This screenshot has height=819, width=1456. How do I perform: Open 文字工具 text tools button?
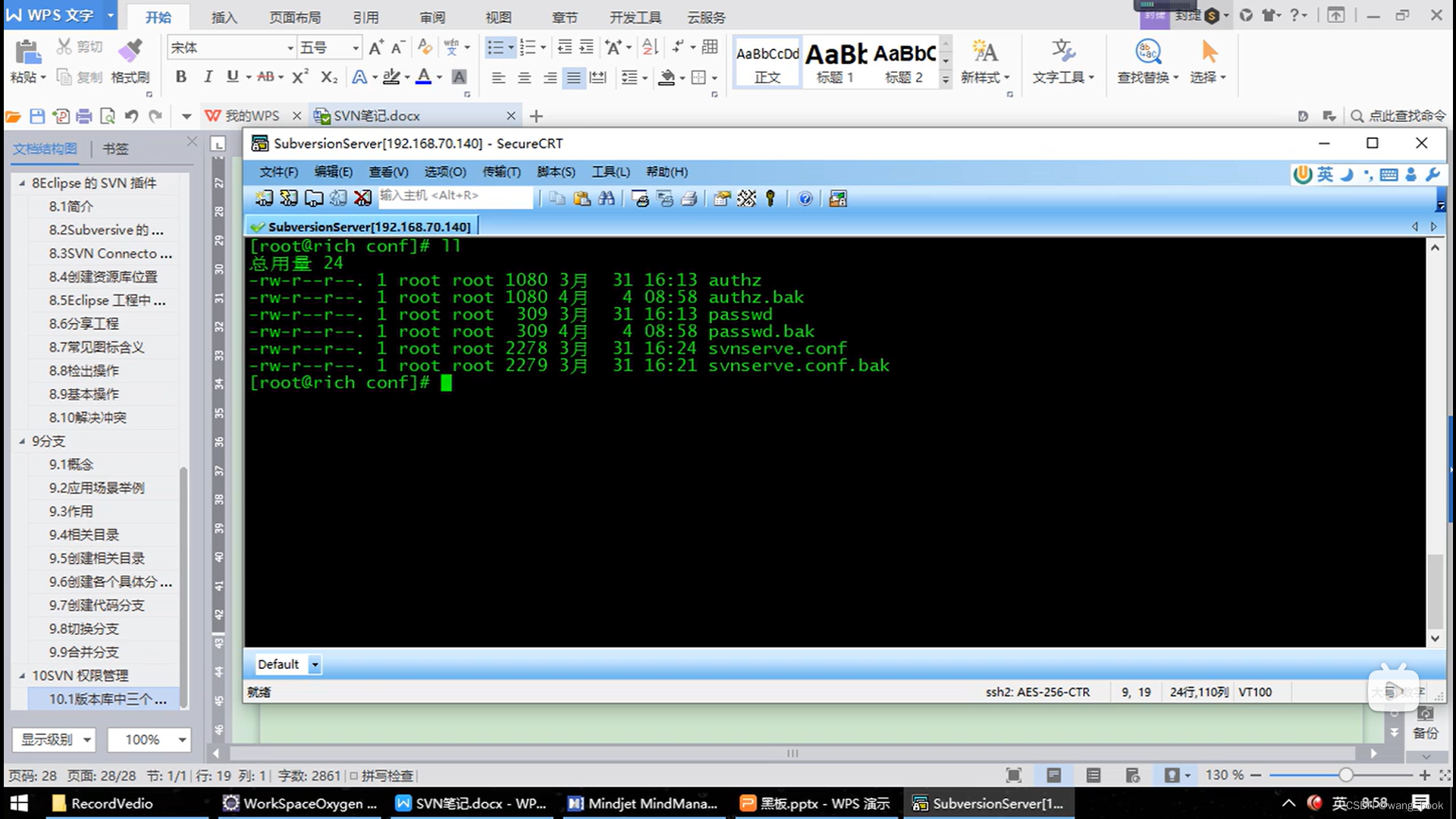pos(1063,61)
